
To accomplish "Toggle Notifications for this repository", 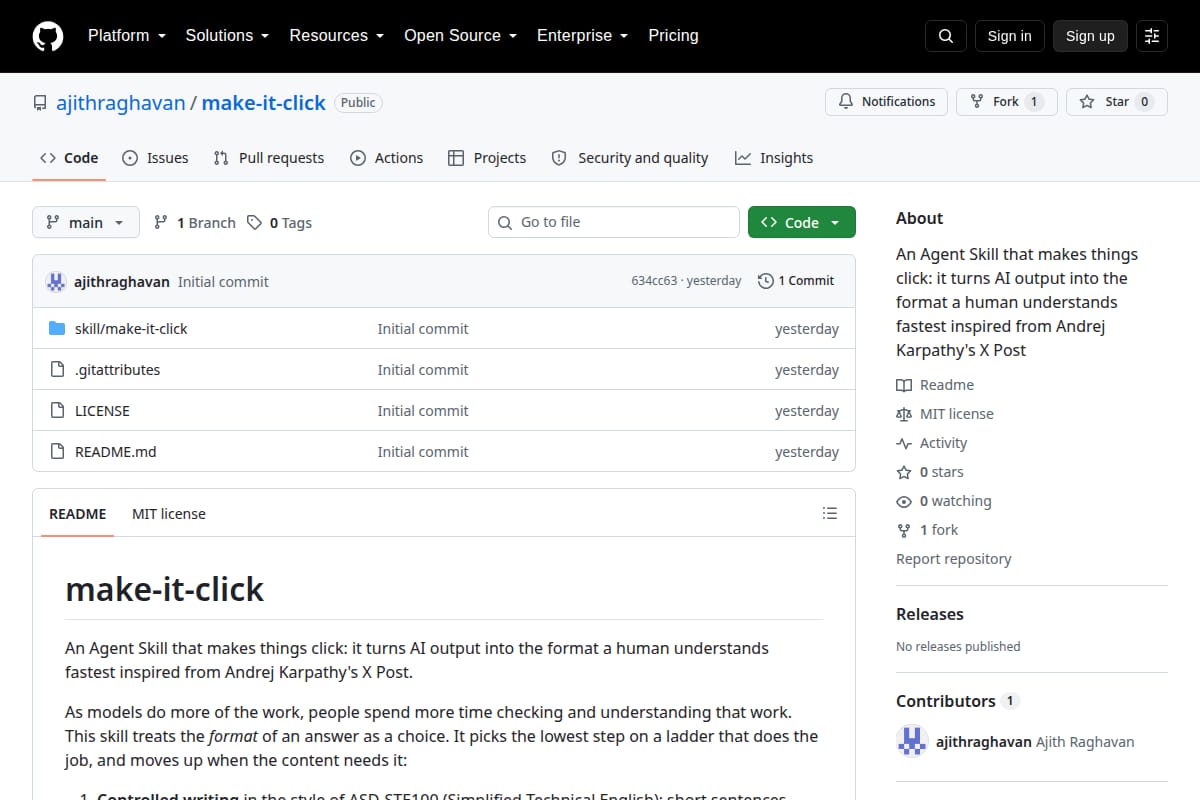I will coord(886,102).
